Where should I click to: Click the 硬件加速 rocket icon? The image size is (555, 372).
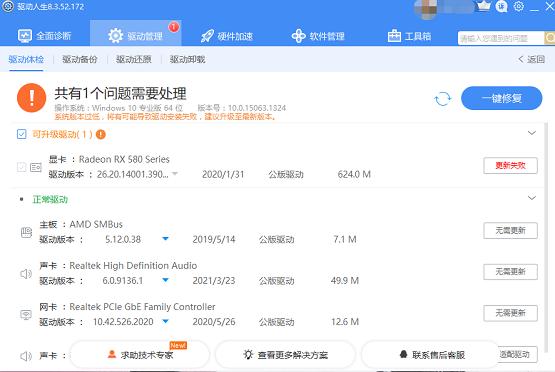click(207, 36)
